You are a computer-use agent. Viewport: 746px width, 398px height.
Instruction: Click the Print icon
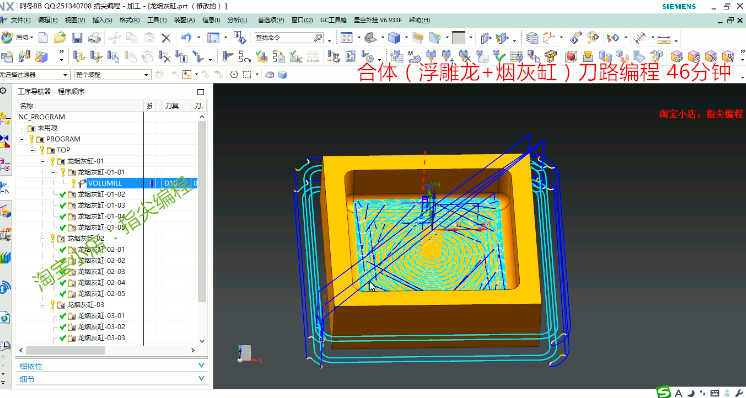pos(94,38)
